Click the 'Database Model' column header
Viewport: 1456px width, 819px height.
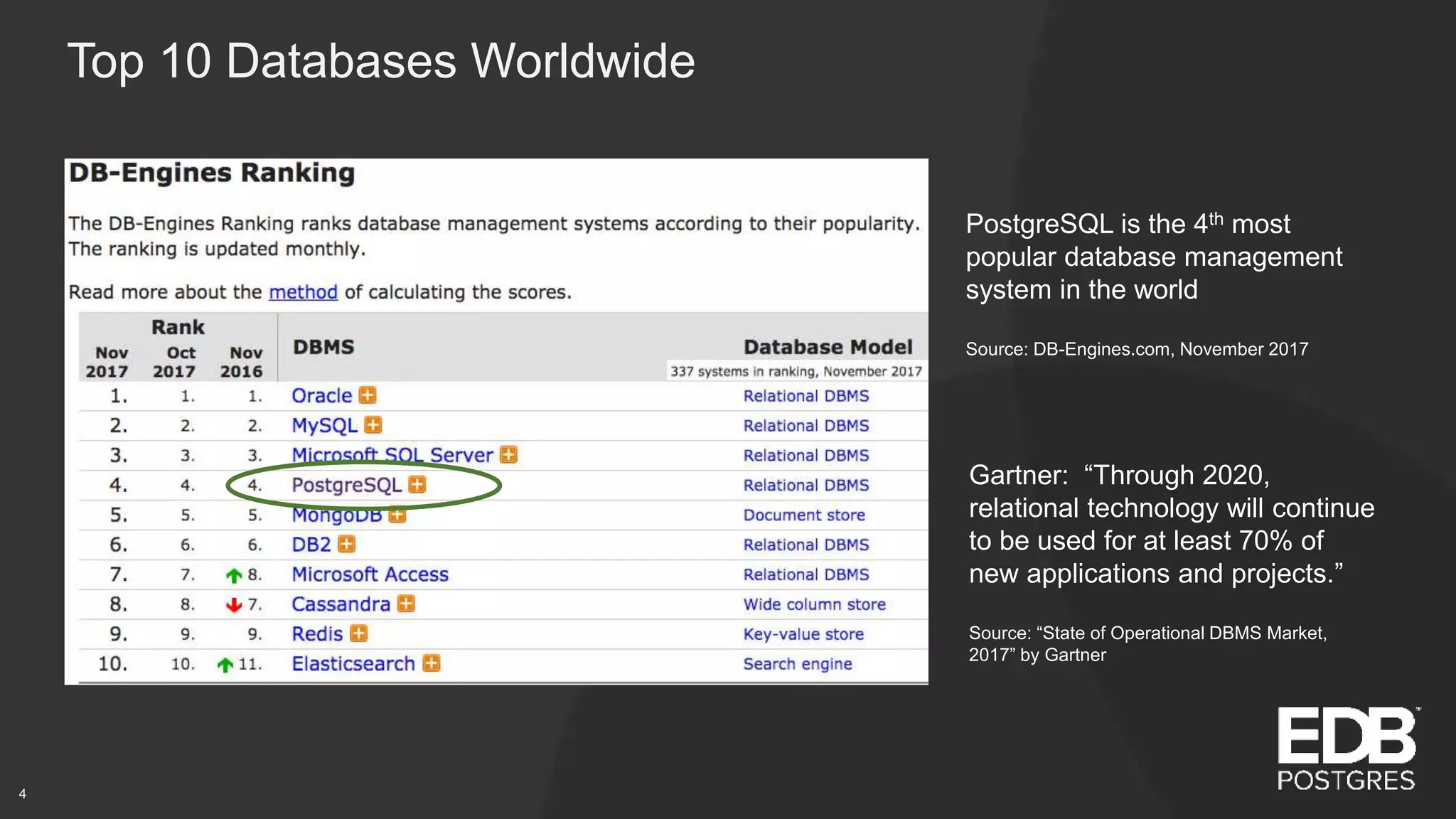point(828,347)
